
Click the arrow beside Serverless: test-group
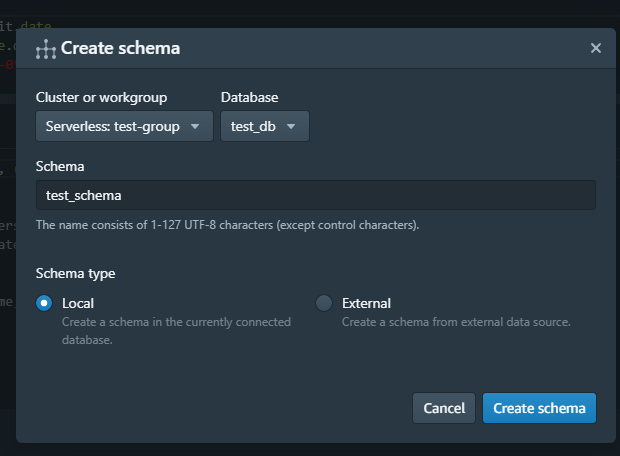click(196, 127)
